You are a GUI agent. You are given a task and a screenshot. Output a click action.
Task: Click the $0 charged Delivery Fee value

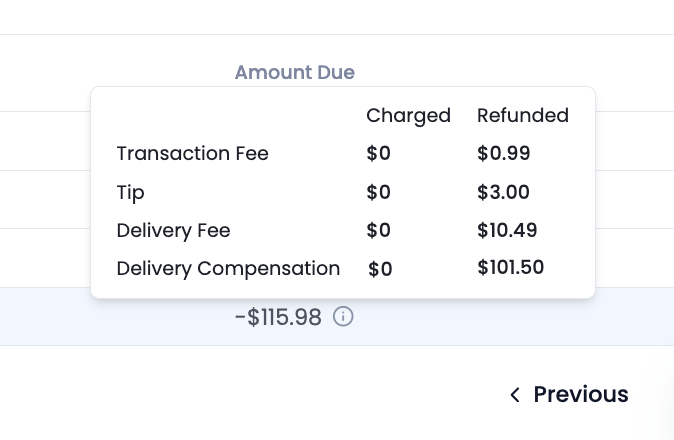[x=379, y=230]
